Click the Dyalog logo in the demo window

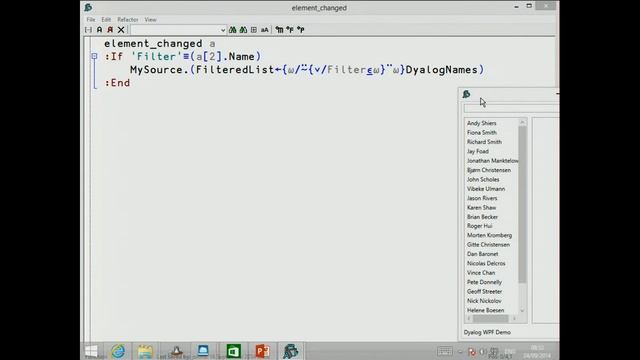click(x=467, y=94)
